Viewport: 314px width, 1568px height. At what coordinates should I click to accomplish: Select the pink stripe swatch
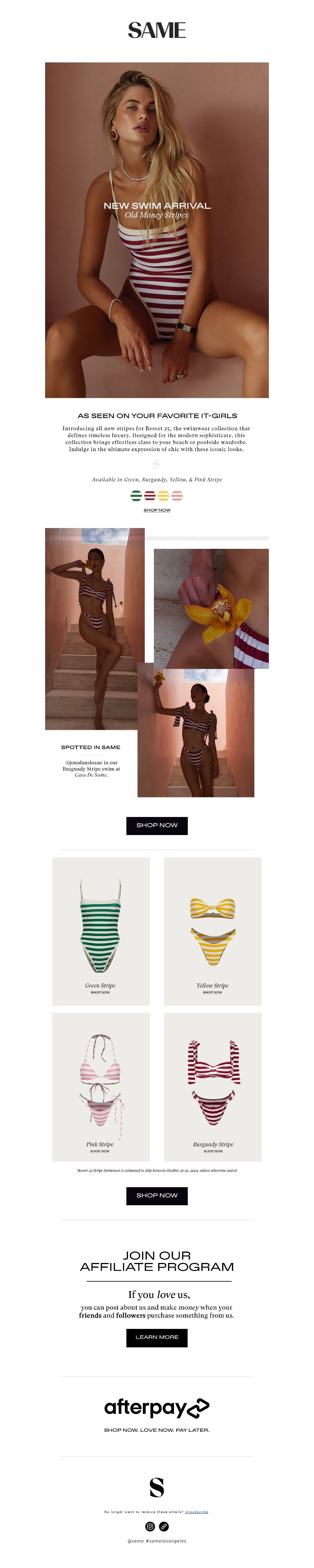pos(177,495)
